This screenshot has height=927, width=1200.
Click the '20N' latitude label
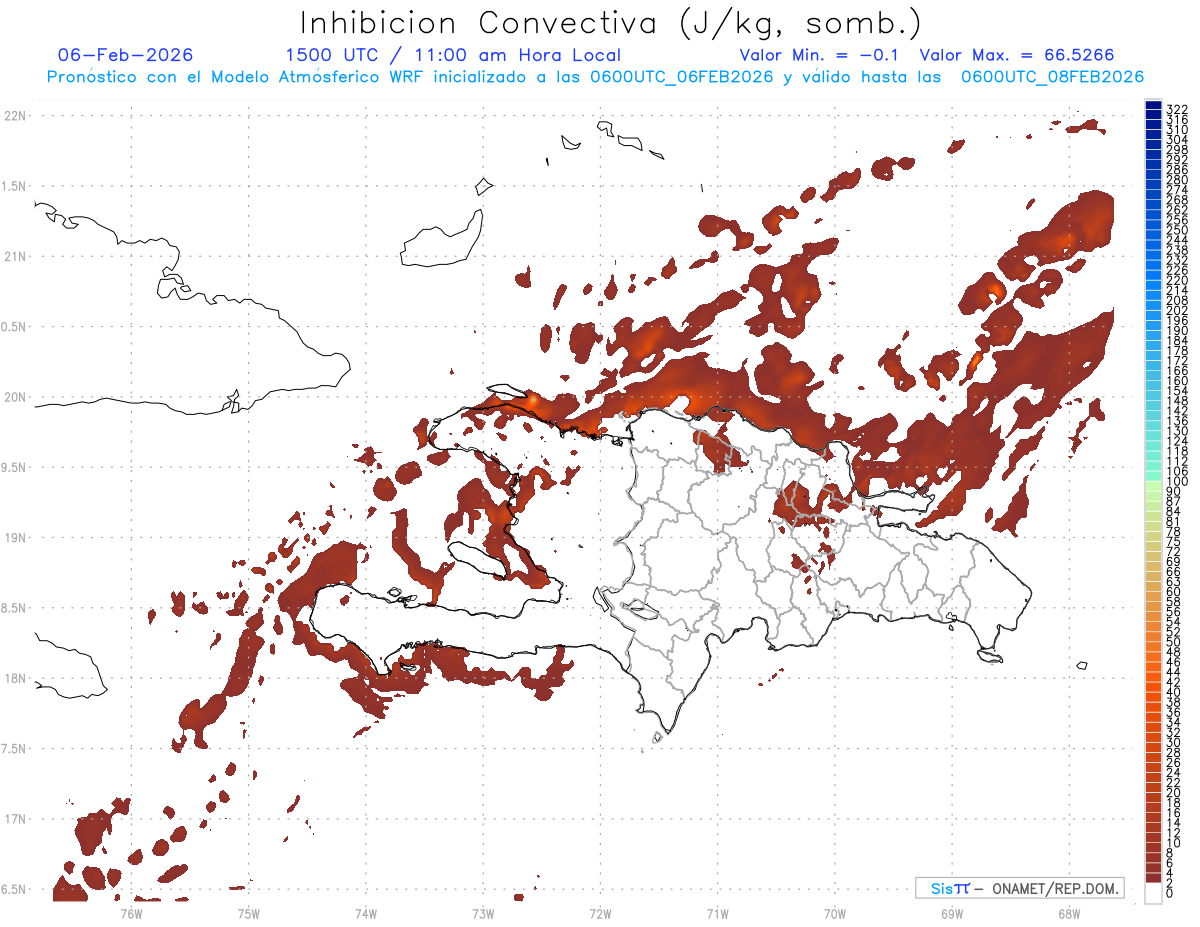15,398
